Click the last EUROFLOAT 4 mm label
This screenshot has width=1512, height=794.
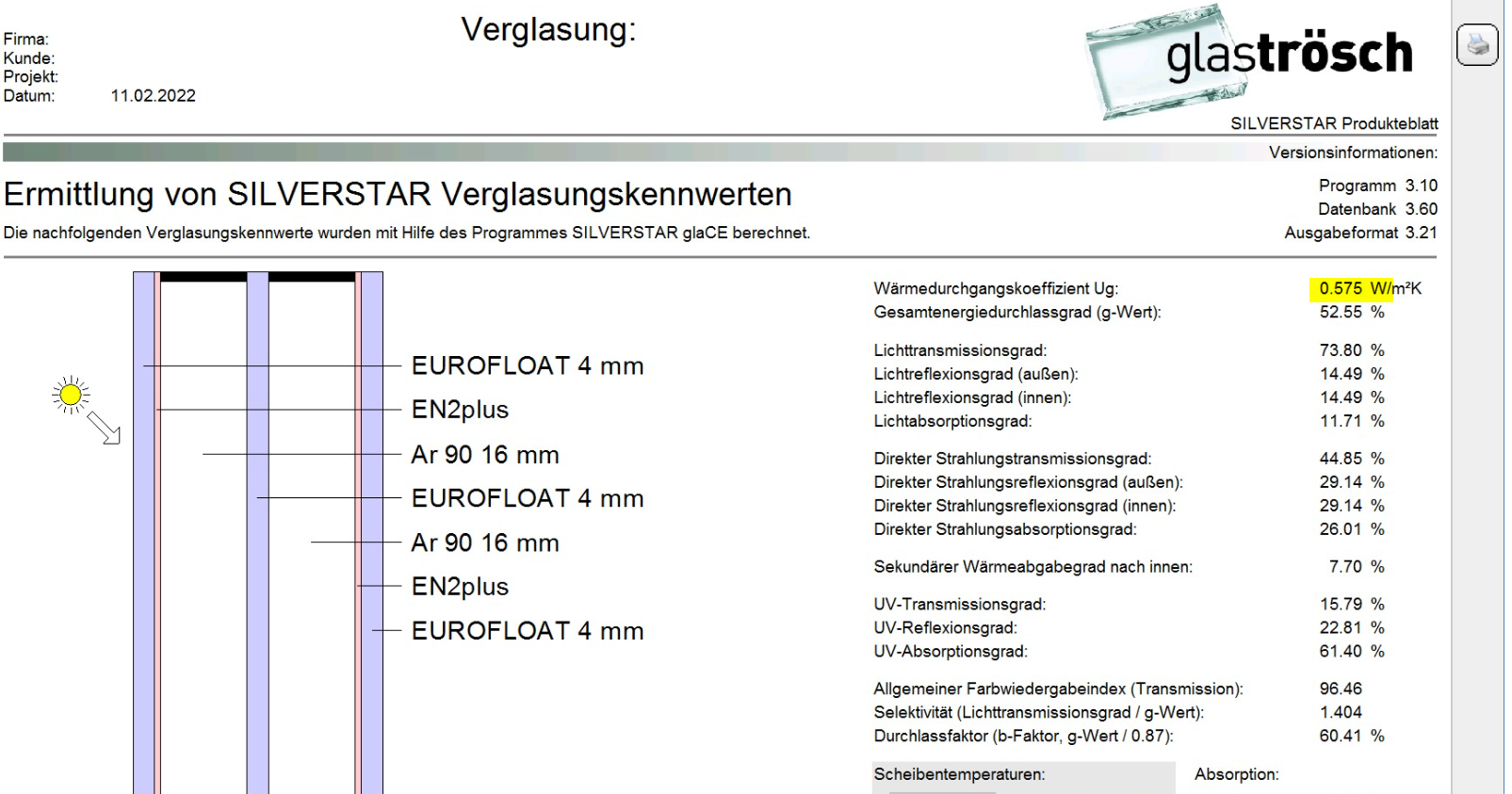coord(528,631)
